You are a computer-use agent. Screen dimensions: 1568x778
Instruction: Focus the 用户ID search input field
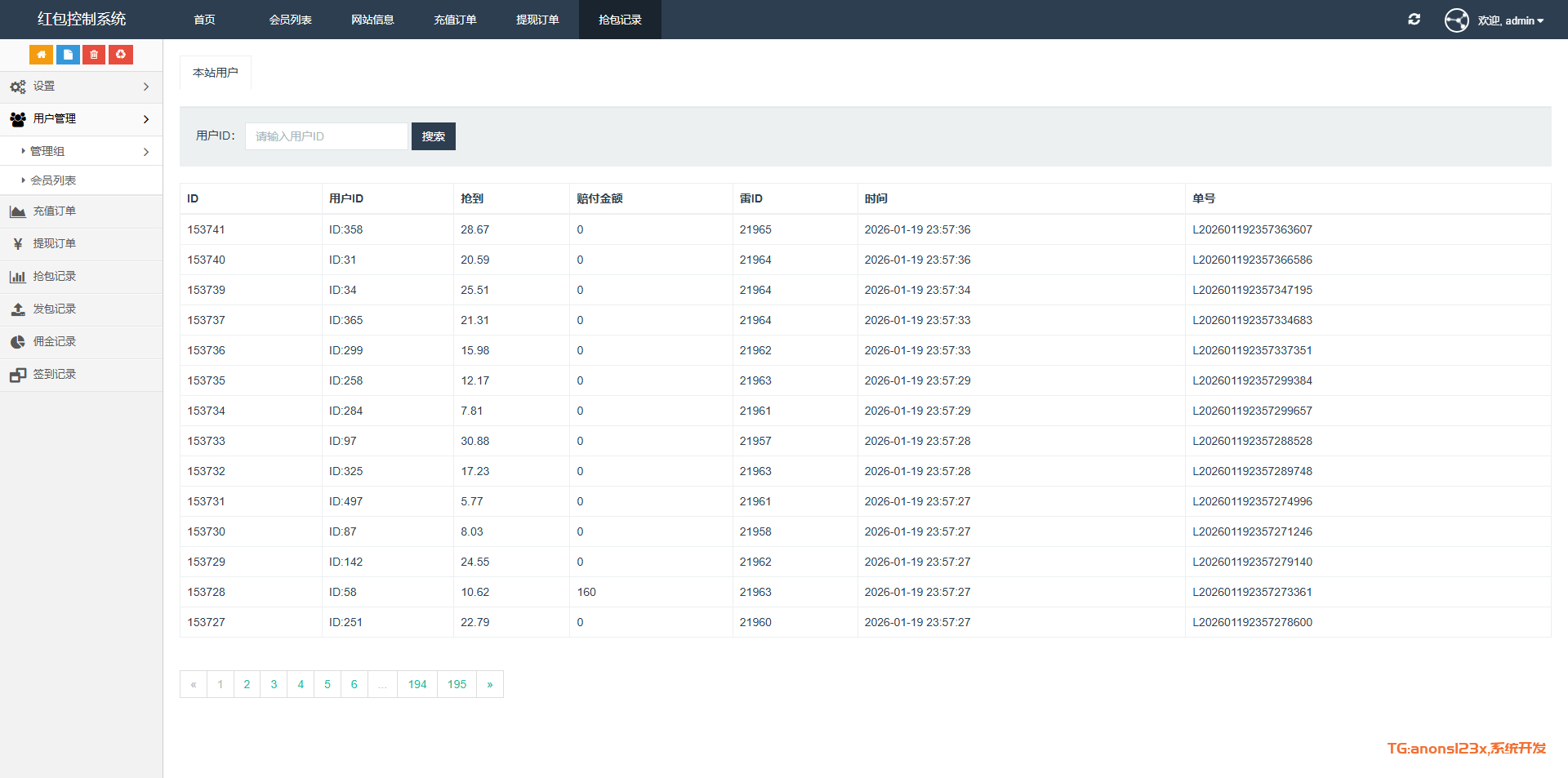tap(326, 136)
